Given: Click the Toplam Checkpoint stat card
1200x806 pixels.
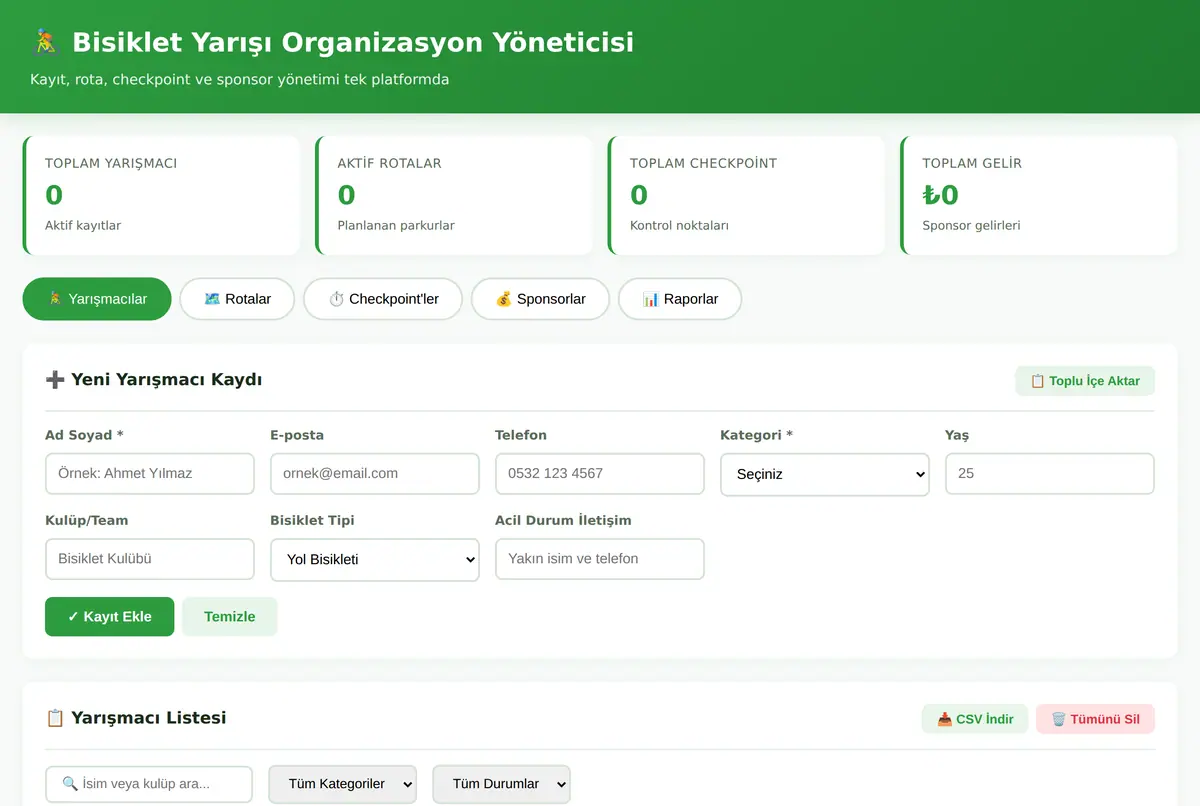Looking at the screenshot, I should coord(746,195).
